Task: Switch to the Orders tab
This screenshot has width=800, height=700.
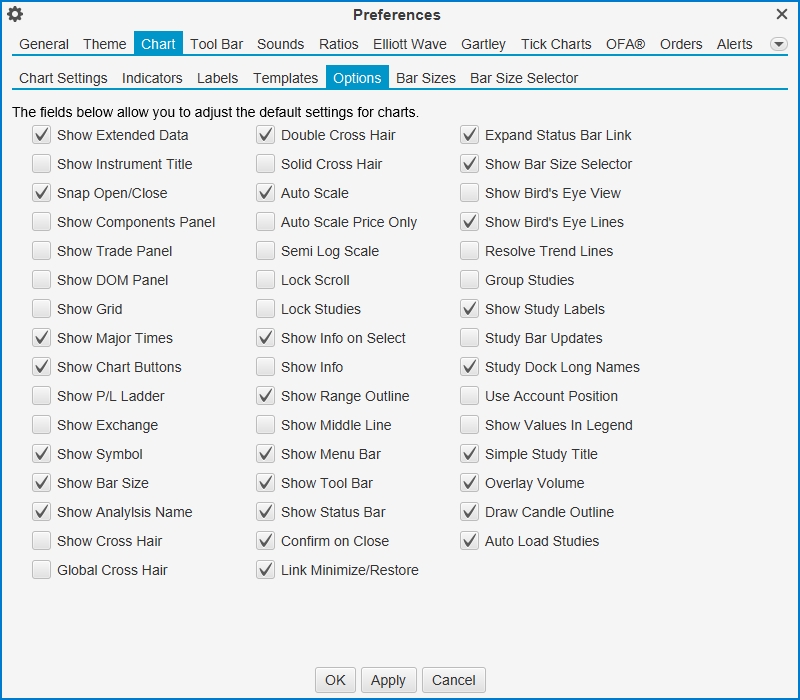Action: click(x=681, y=44)
